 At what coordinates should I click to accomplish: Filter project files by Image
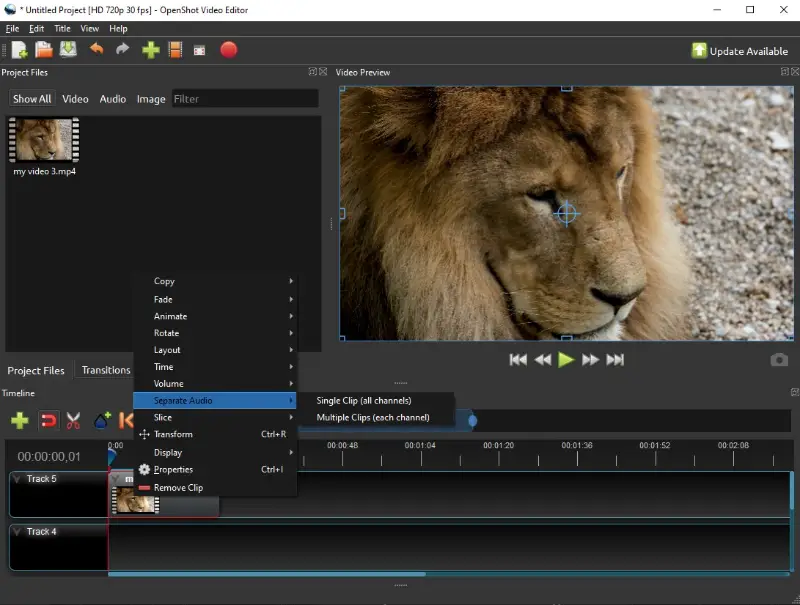click(x=151, y=99)
